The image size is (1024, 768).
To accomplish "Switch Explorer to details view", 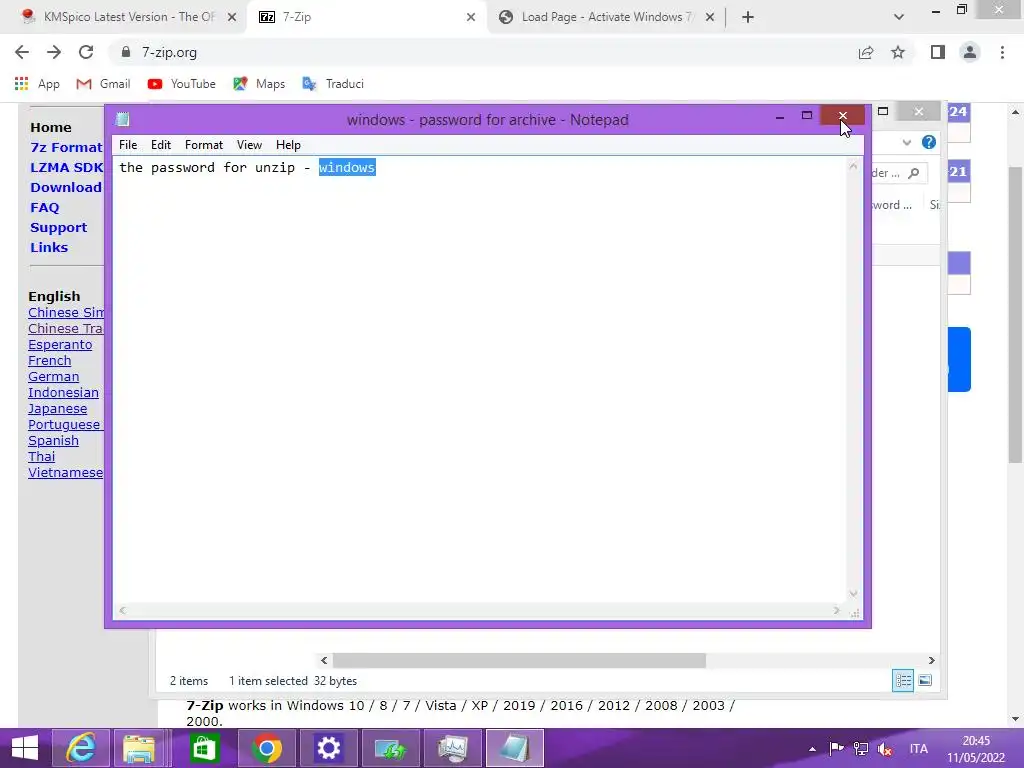I will pos(903,680).
